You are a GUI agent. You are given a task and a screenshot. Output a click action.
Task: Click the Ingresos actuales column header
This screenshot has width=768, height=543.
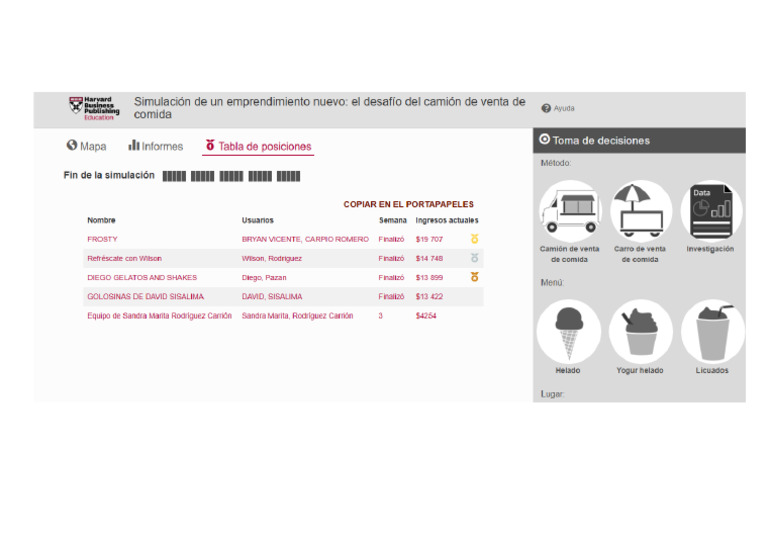[x=447, y=220]
